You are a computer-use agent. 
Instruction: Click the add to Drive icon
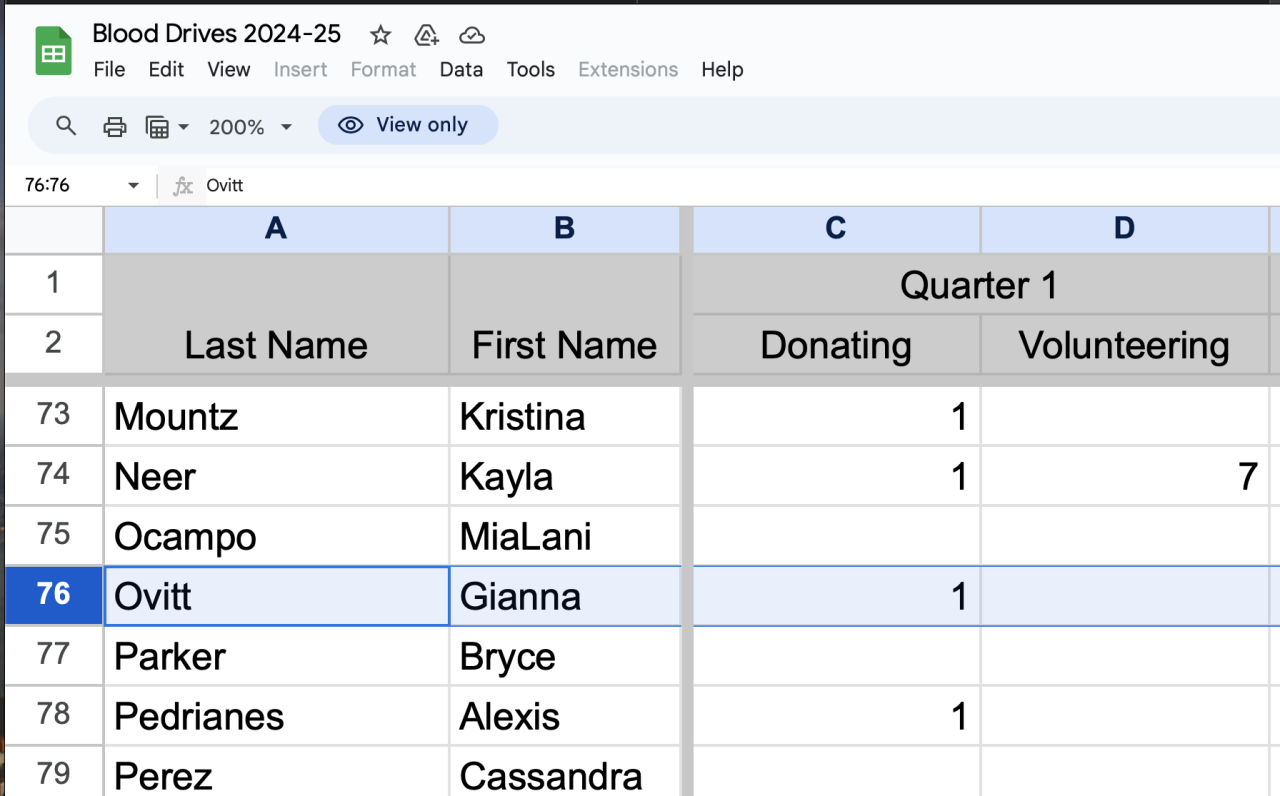point(427,36)
